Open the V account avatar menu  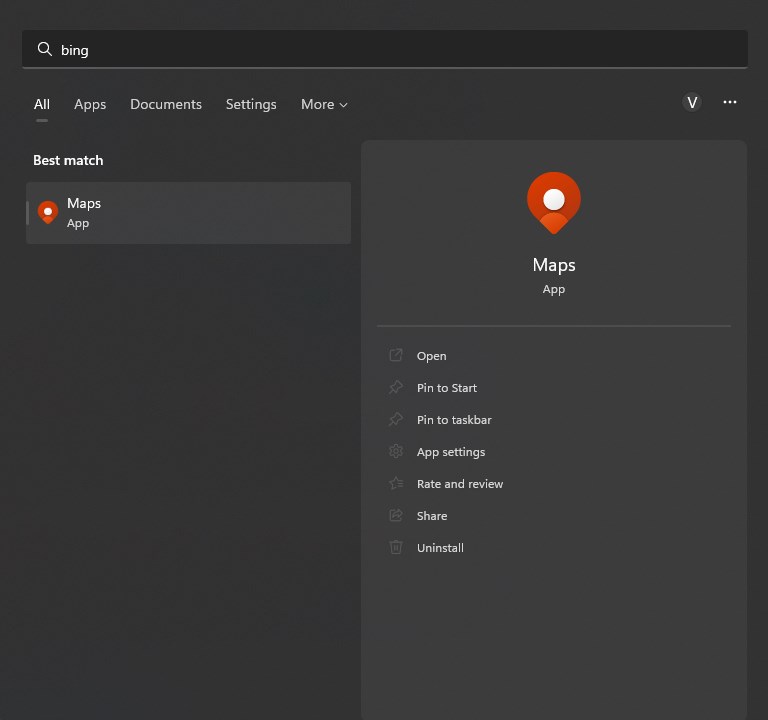coord(692,103)
